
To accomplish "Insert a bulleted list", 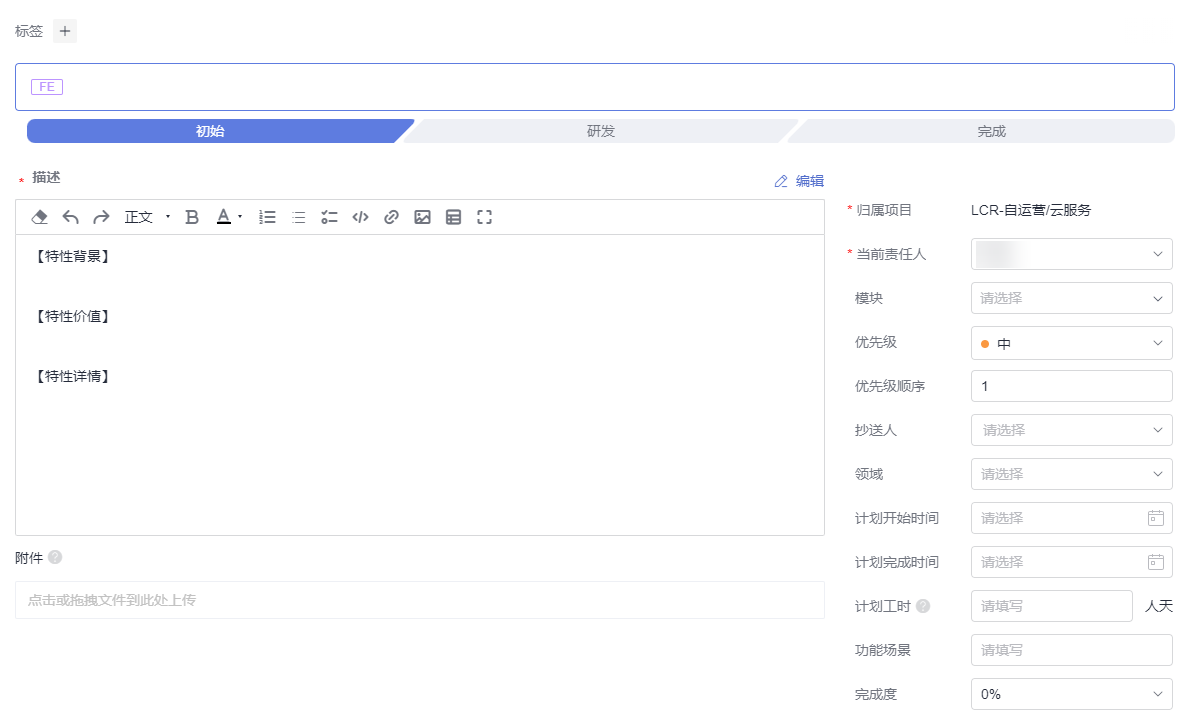I will click(x=298, y=217).
